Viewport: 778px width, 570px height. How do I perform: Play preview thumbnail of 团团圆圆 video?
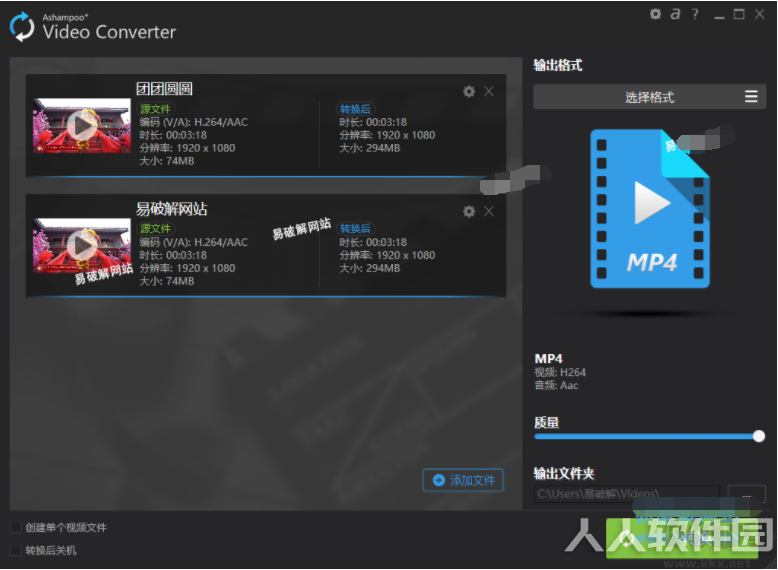tap(82, 126)
